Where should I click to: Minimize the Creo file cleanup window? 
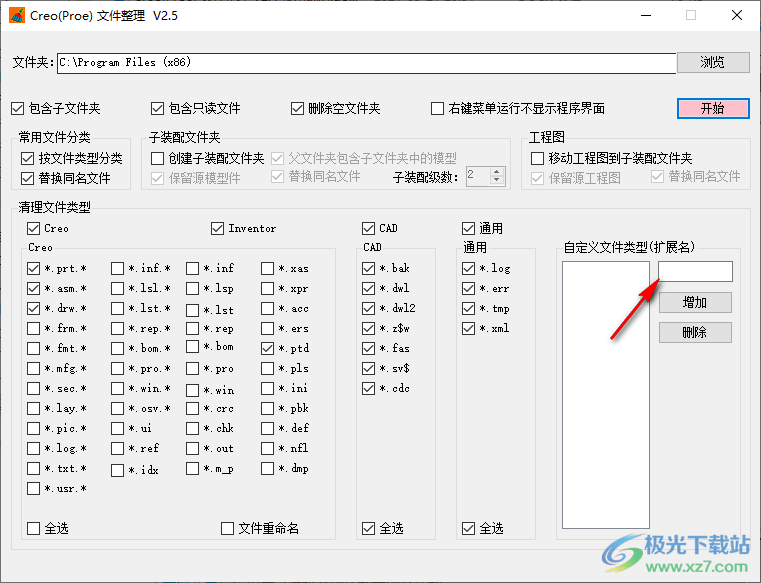point(646,16)
